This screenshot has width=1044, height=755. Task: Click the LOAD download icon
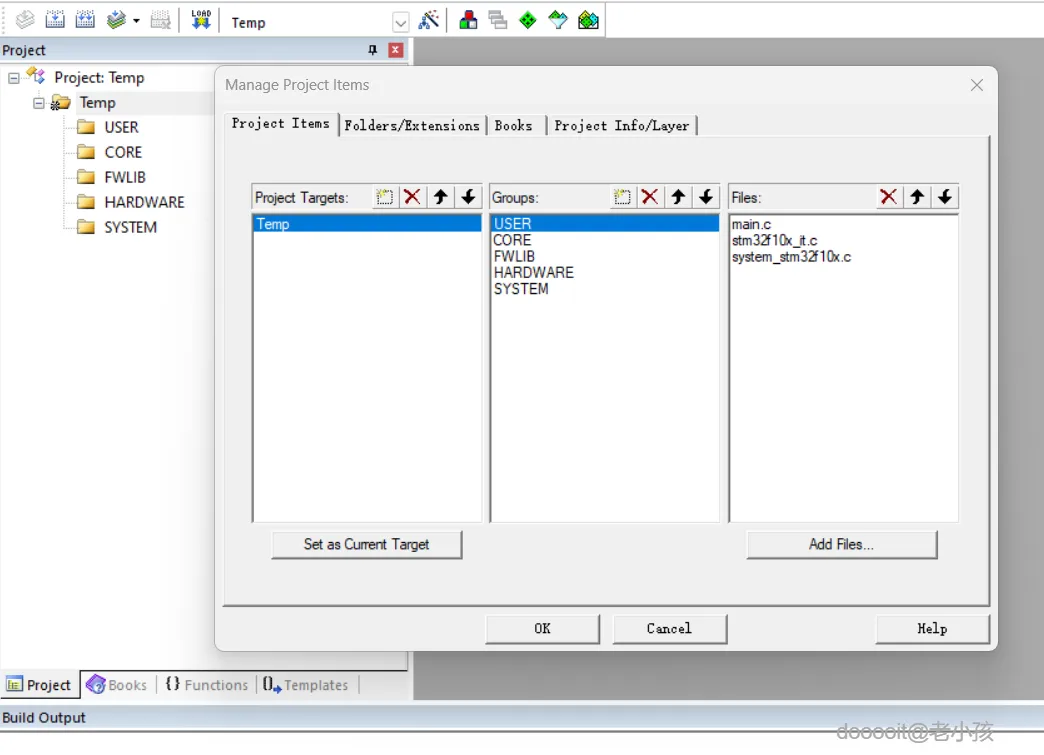point(200,20)
